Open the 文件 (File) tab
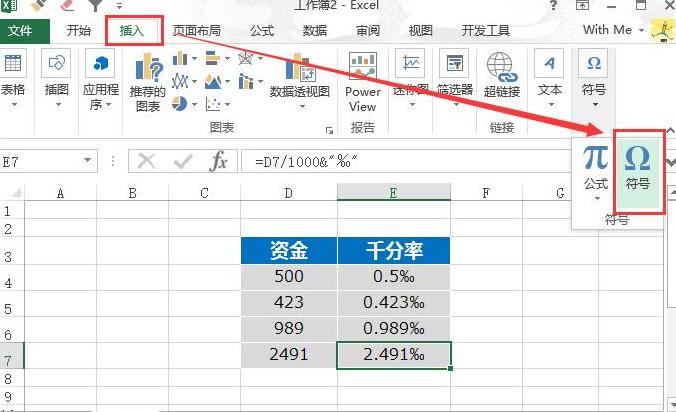This screenshot has height=412, width=676. point(22,31)
